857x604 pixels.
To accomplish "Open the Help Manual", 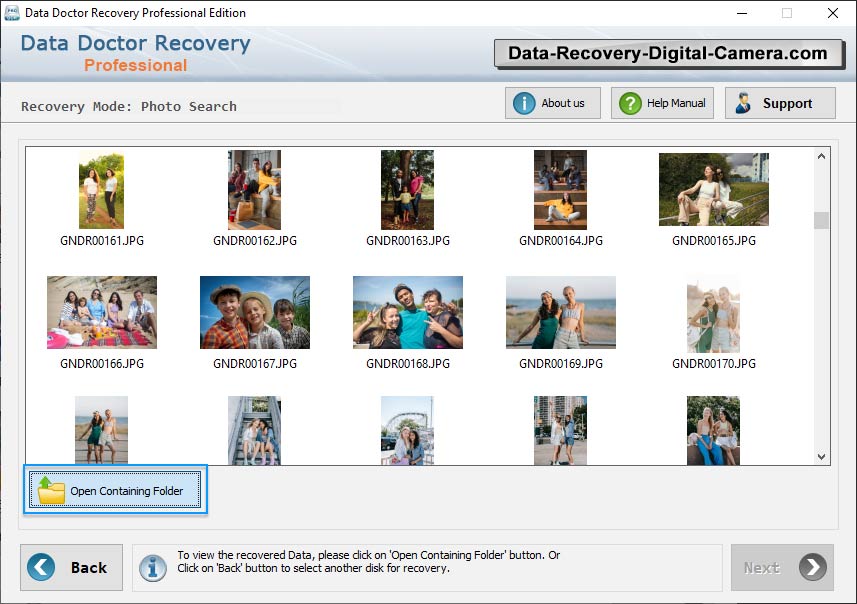I will [x=662, y=103].
